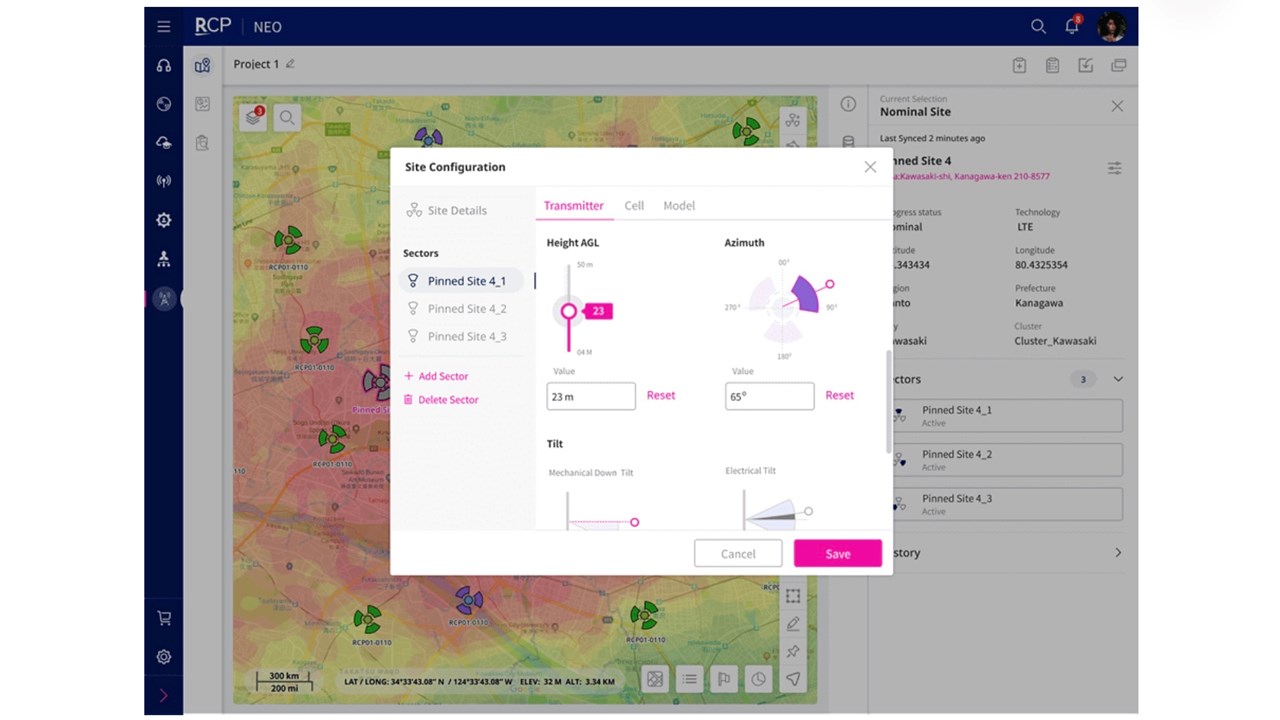Click the map layers icon with badge
Image resolution: width=1280 pixels, height=720 pixels.
(254, 118)
